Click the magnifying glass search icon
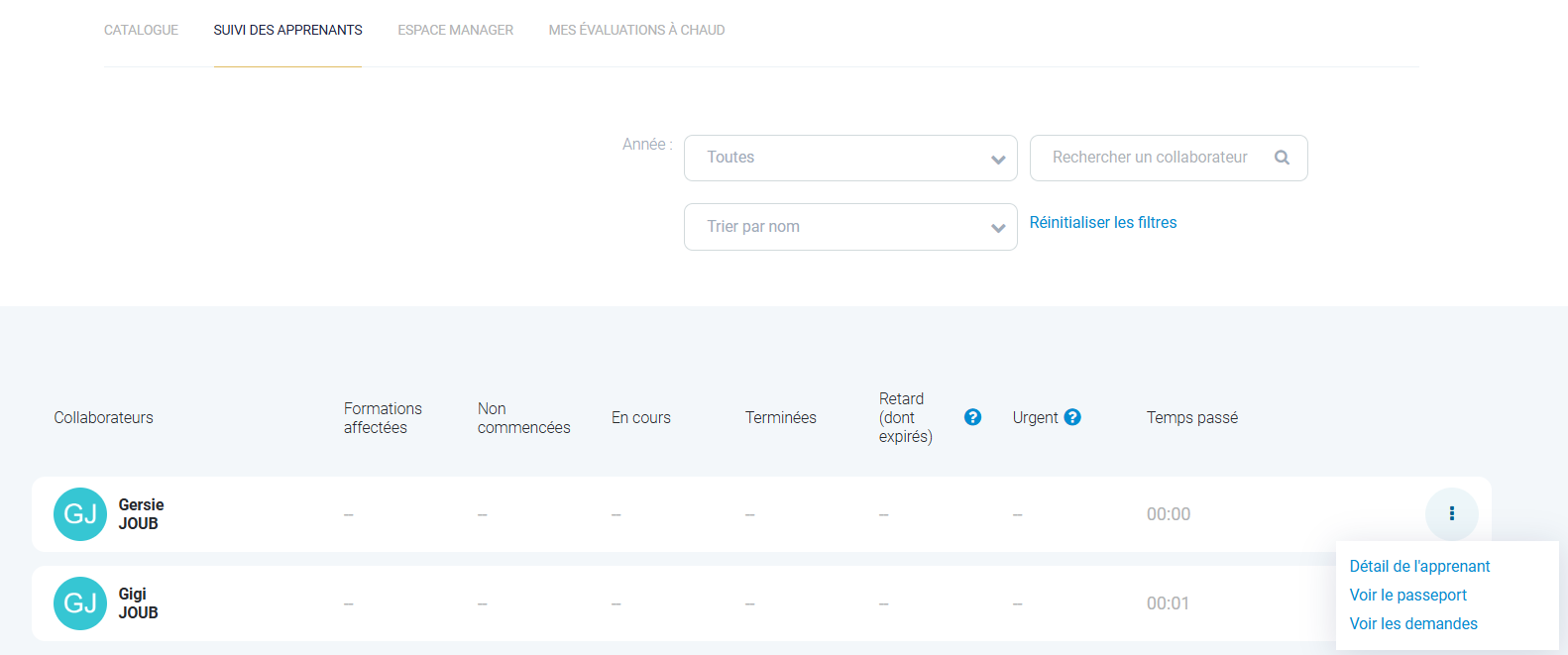Viewport: 1568px width, 655px height. [x=1282, y=158]
